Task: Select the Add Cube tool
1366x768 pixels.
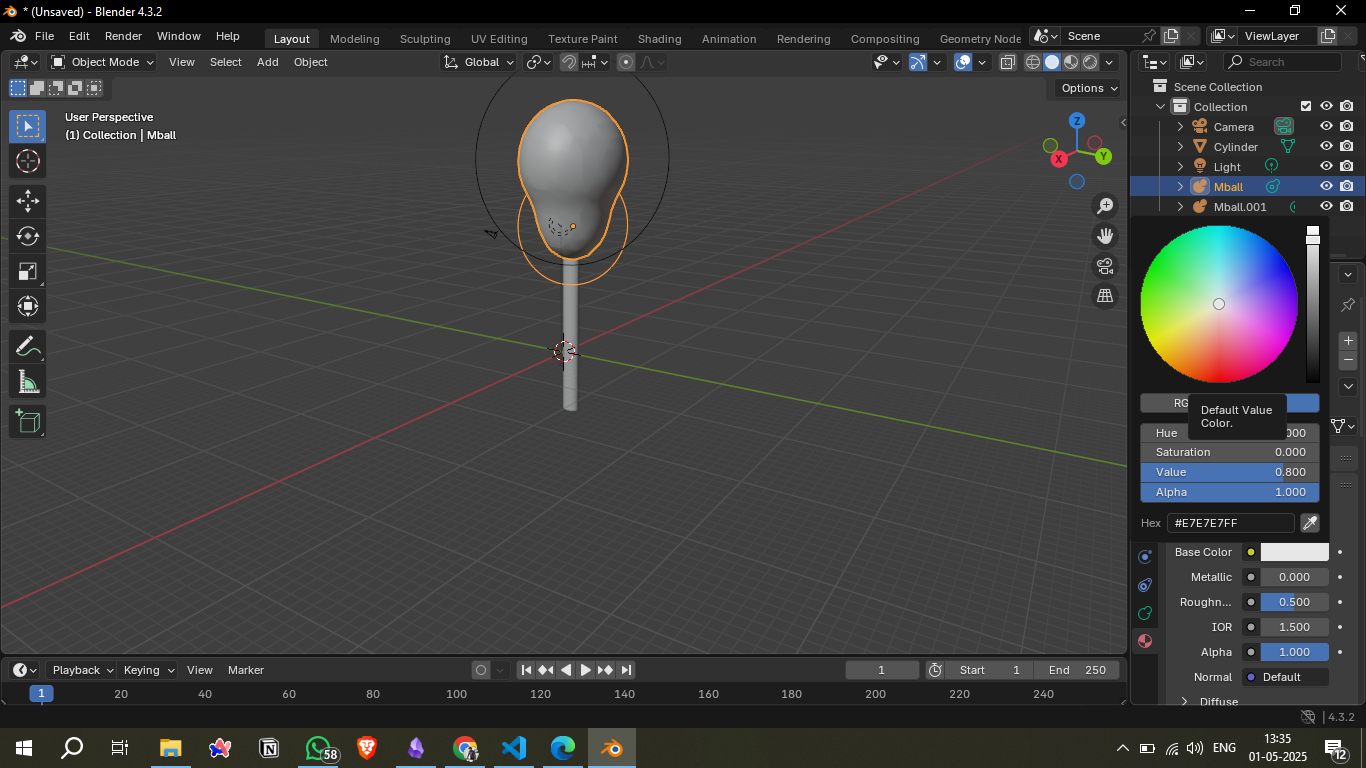Action: point(28,422)
